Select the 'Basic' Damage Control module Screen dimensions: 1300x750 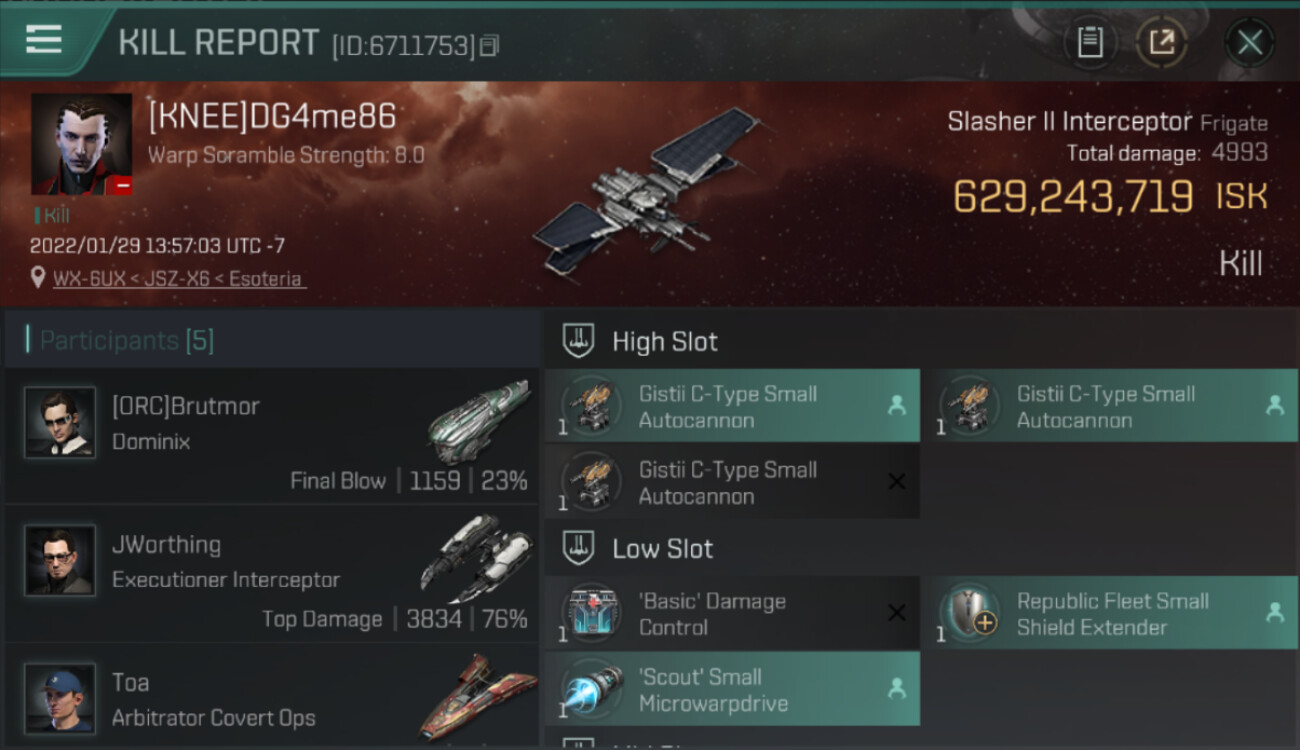pyautogui.click(x=732, y=614)
